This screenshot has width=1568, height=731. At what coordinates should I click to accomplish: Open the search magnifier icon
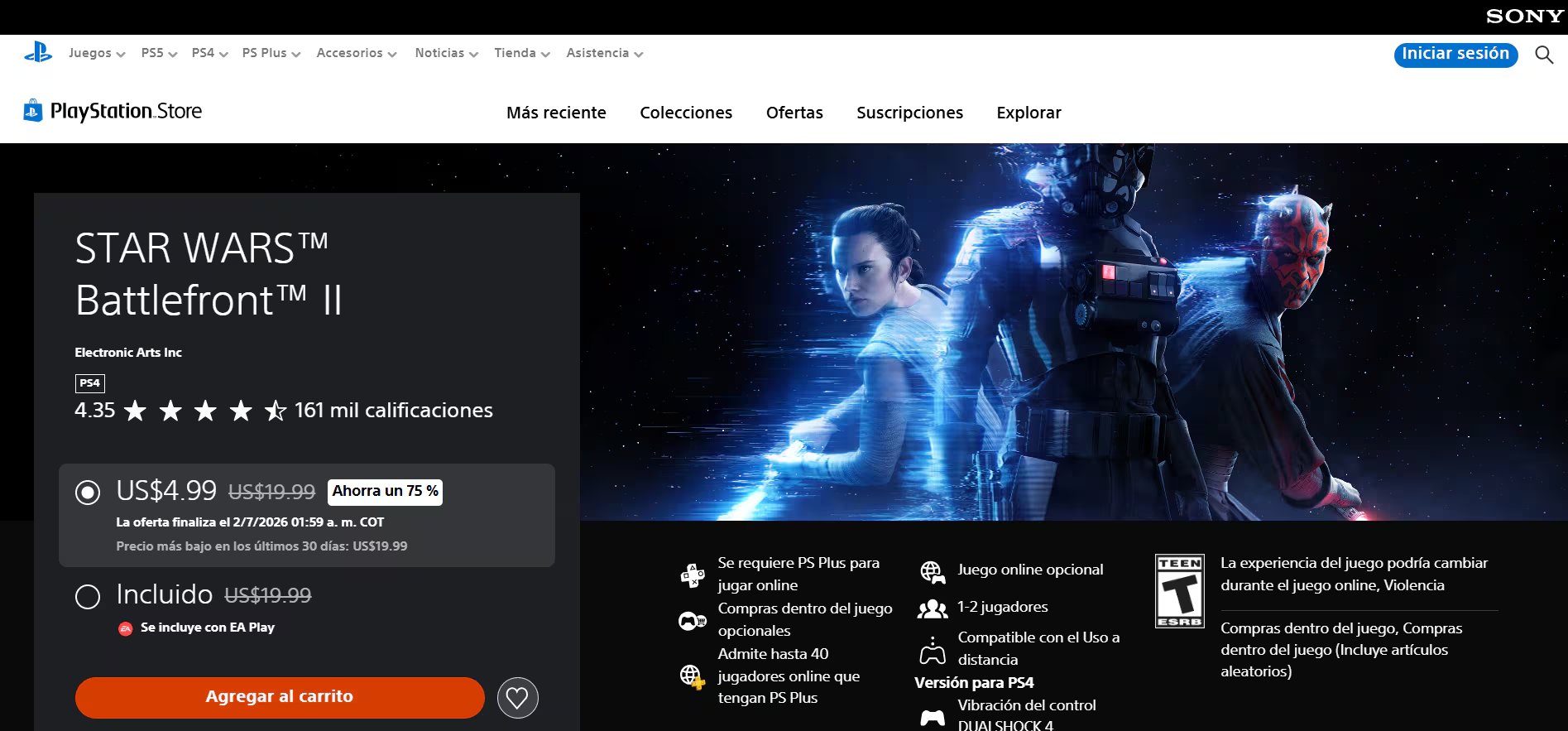pyautogui.click(x=1544, y=55)
